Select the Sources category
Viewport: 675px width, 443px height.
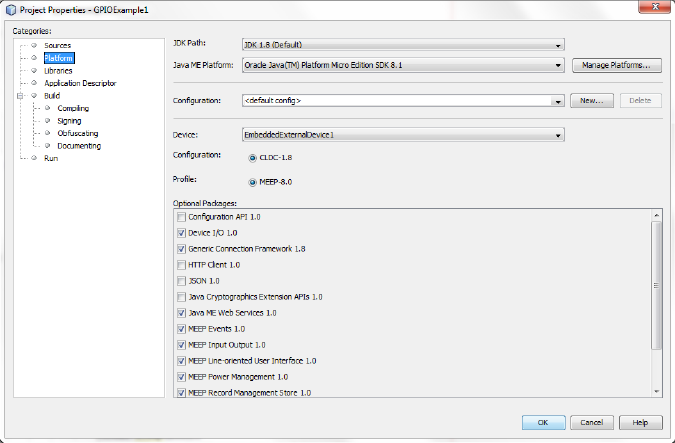pos(57,45)
